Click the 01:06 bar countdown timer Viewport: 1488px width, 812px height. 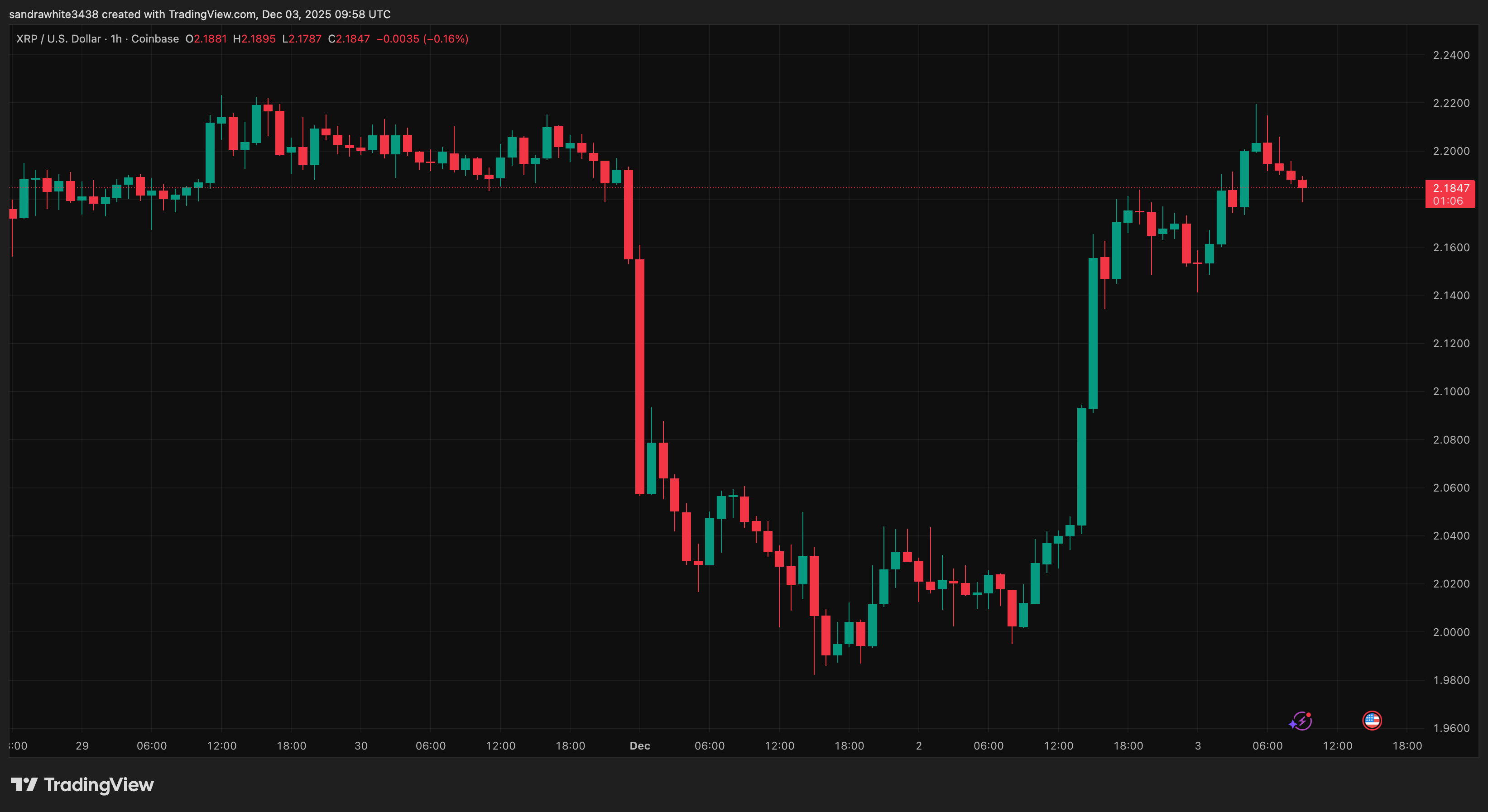click(1448, 201)
